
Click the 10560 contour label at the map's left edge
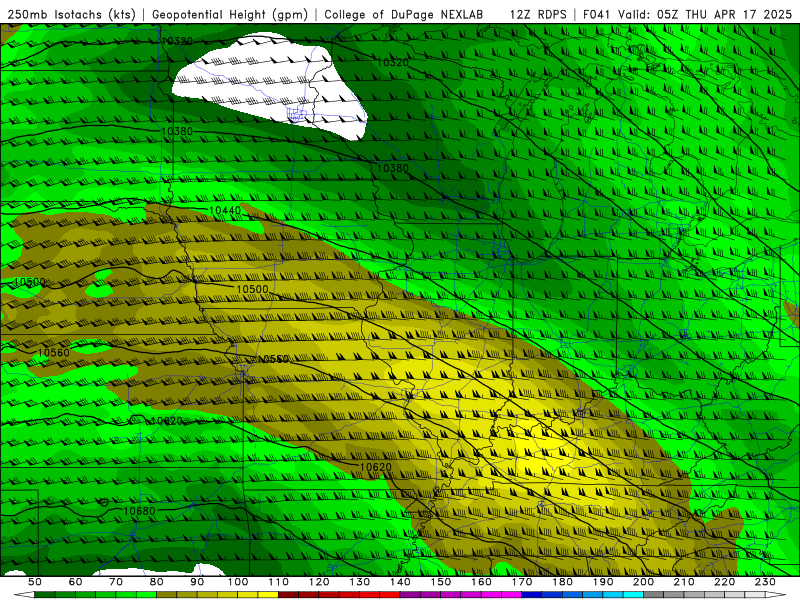[54, 353]
